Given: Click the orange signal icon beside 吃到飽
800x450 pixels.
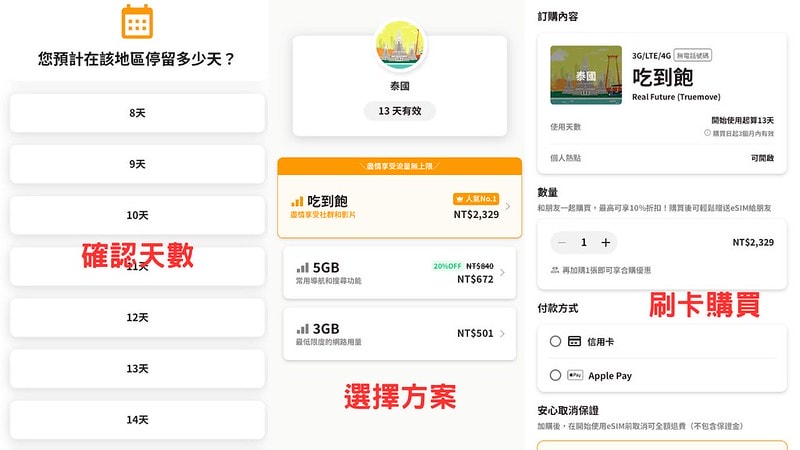Looking at the screenshot, I should click(297, 201).
